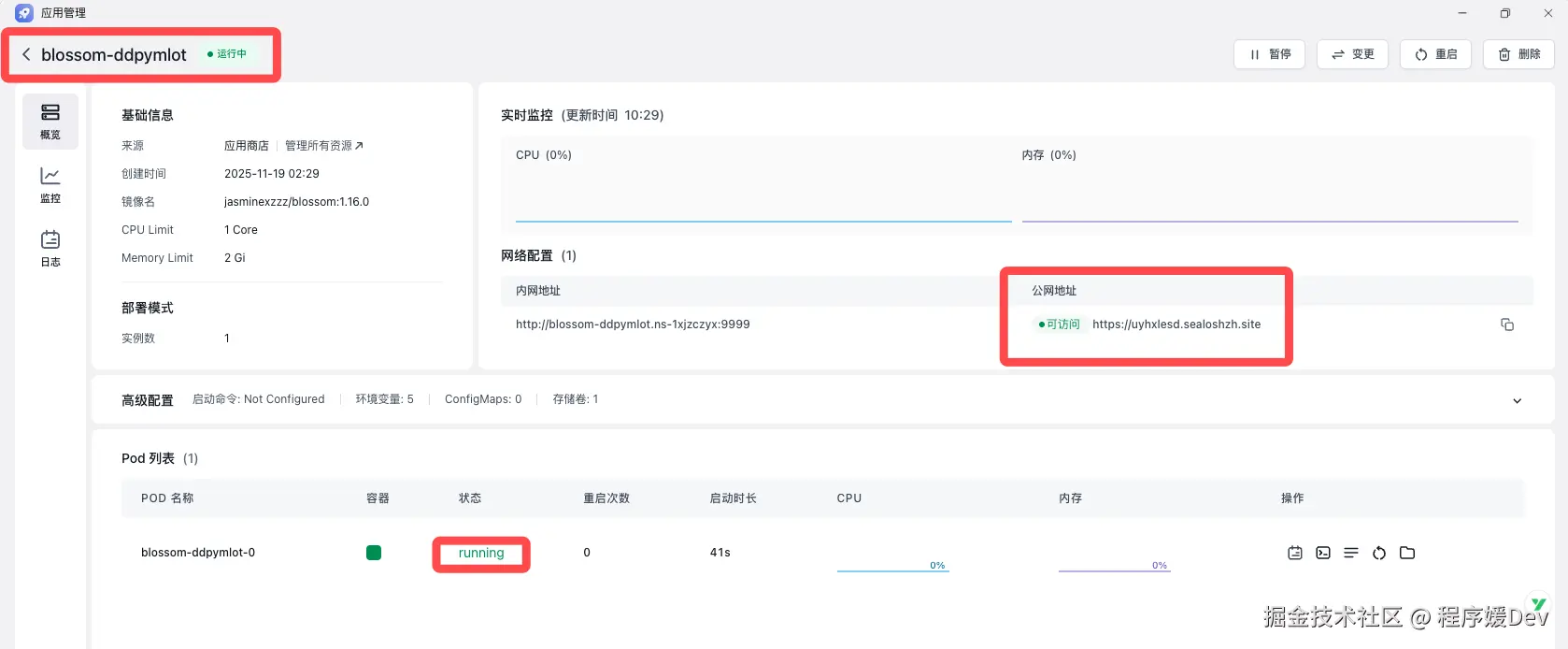
Task: Open the 管理所有资源 link
Action: pos(323,146)
